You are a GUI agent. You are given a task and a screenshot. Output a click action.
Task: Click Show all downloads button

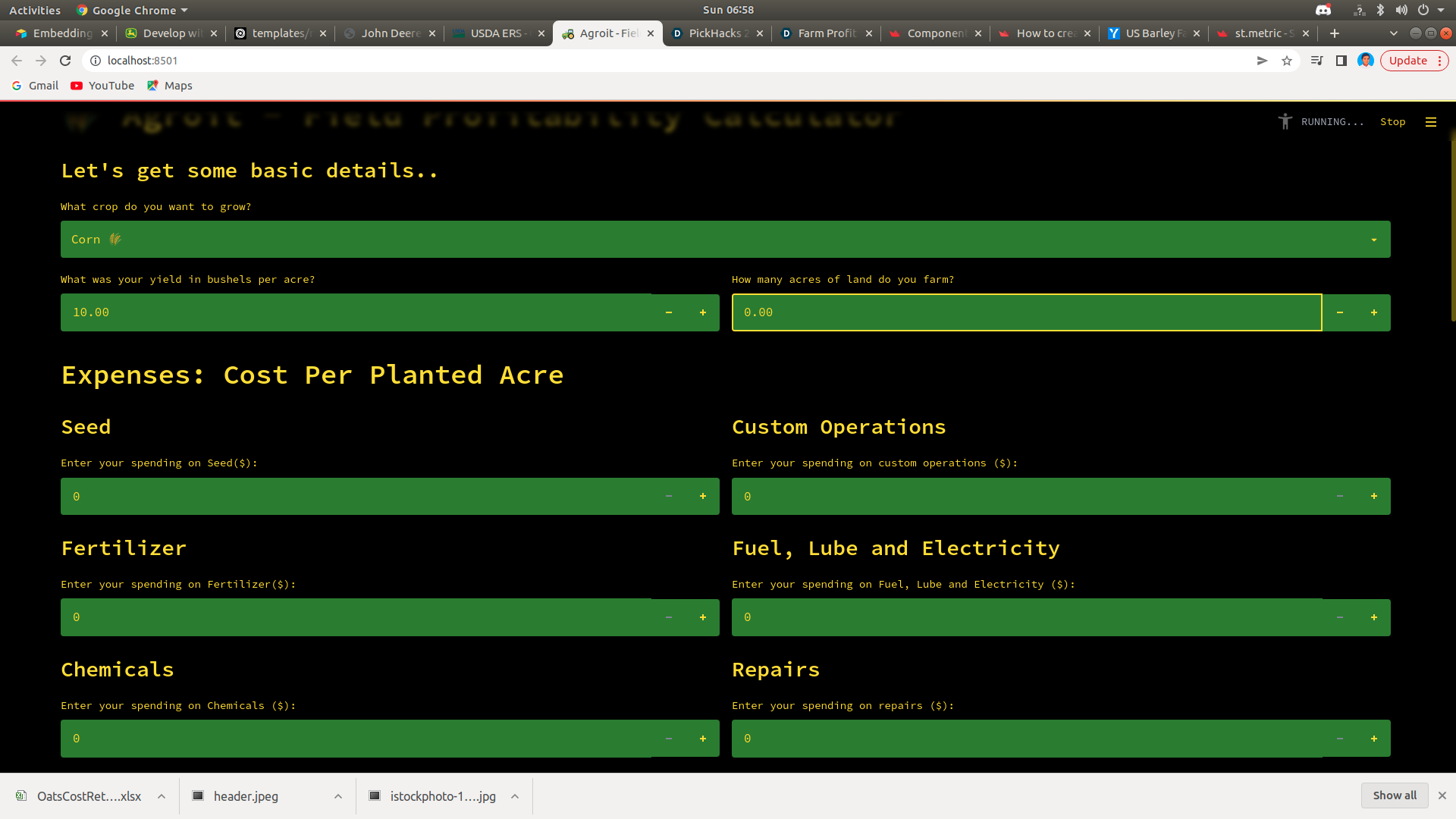pyautogui.click(x=1394, y=795)
